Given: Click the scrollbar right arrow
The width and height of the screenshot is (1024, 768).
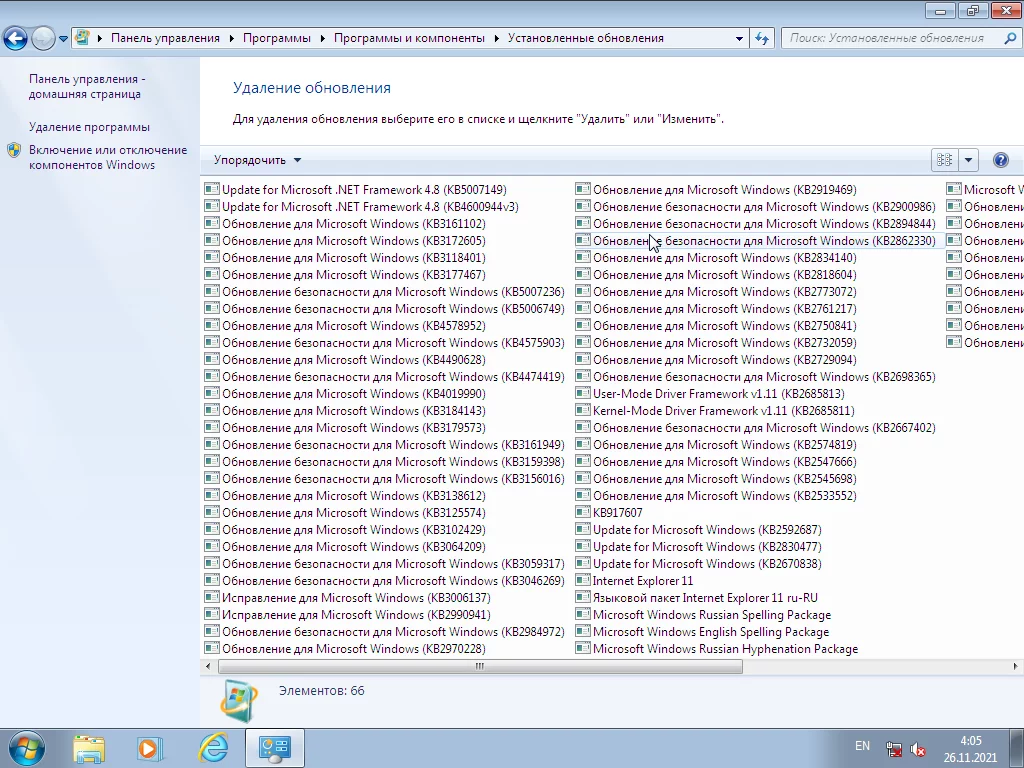Looking at the screenshot, I should [x=1015, y=666].
